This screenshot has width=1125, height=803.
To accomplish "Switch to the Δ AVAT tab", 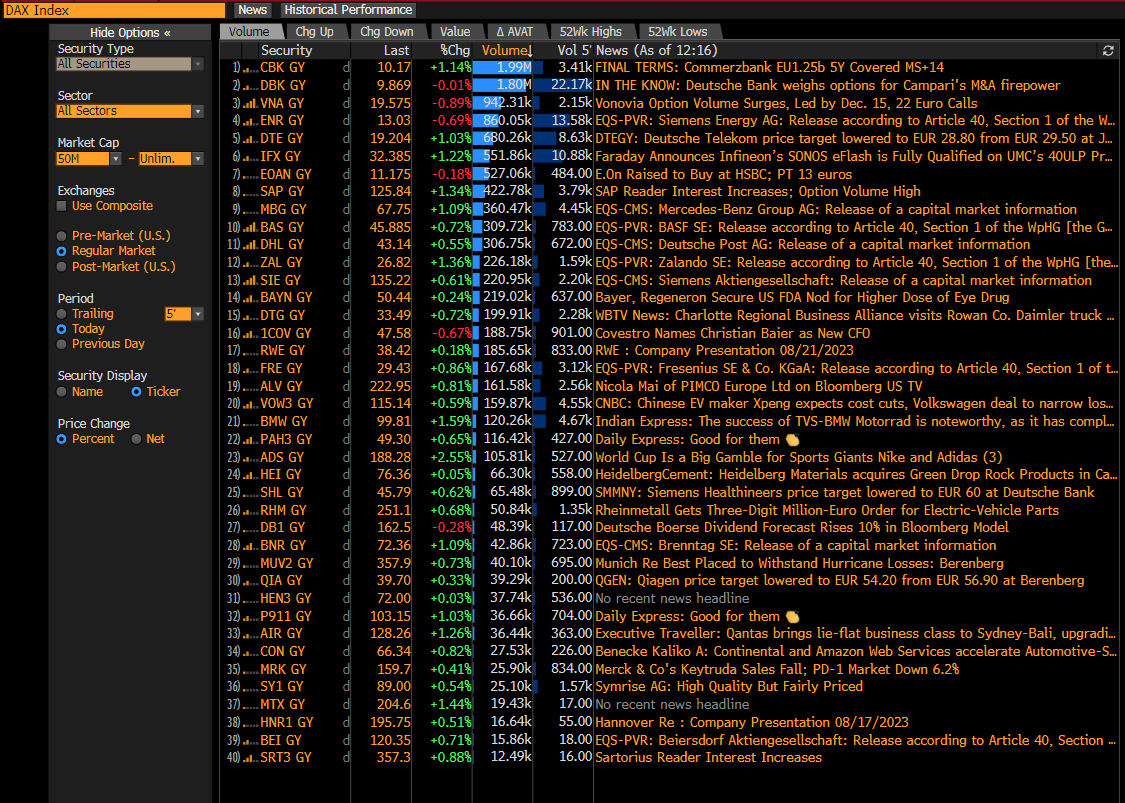I will tap(515, 32).
